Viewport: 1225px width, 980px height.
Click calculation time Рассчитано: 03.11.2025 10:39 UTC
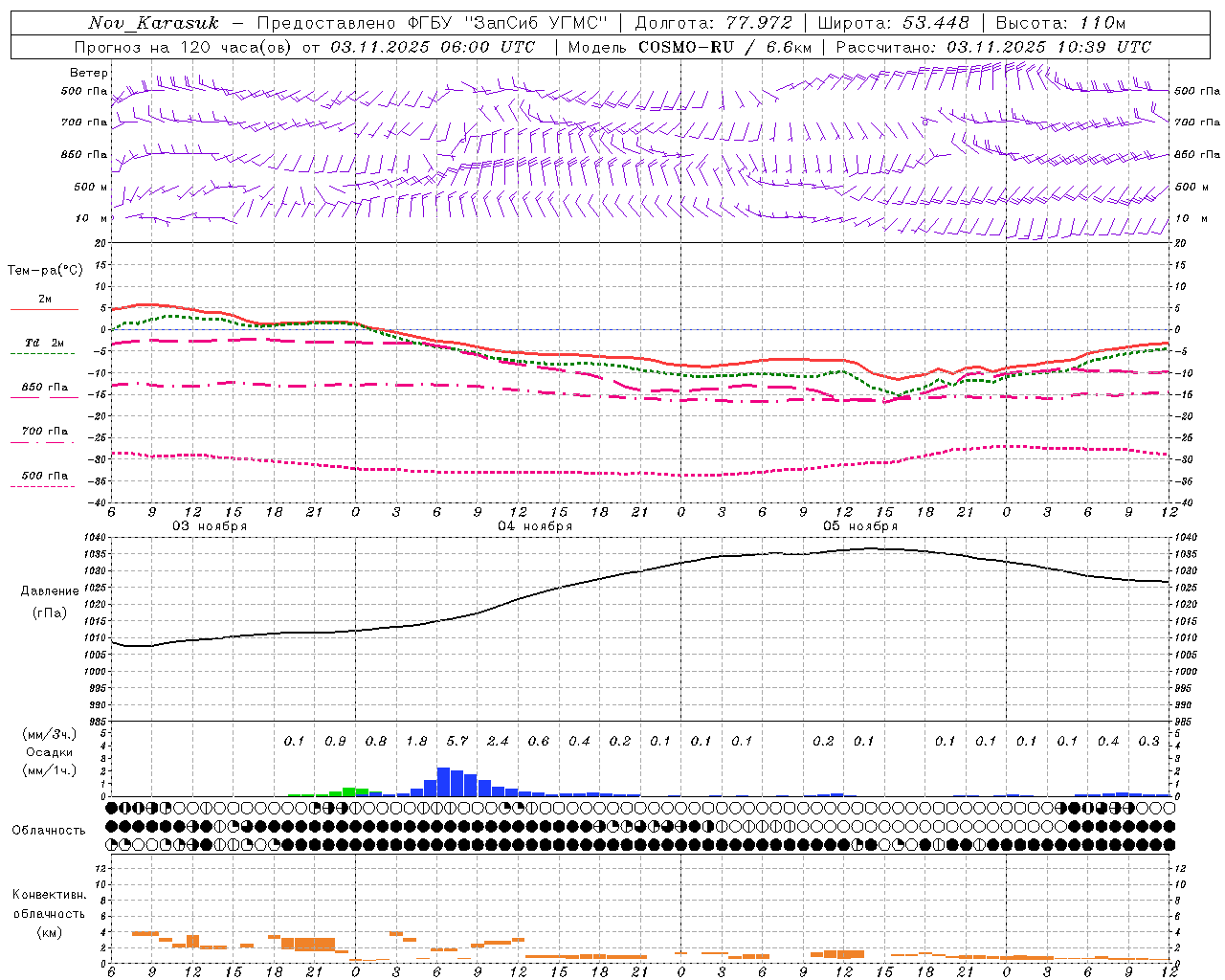pos(993,47)
